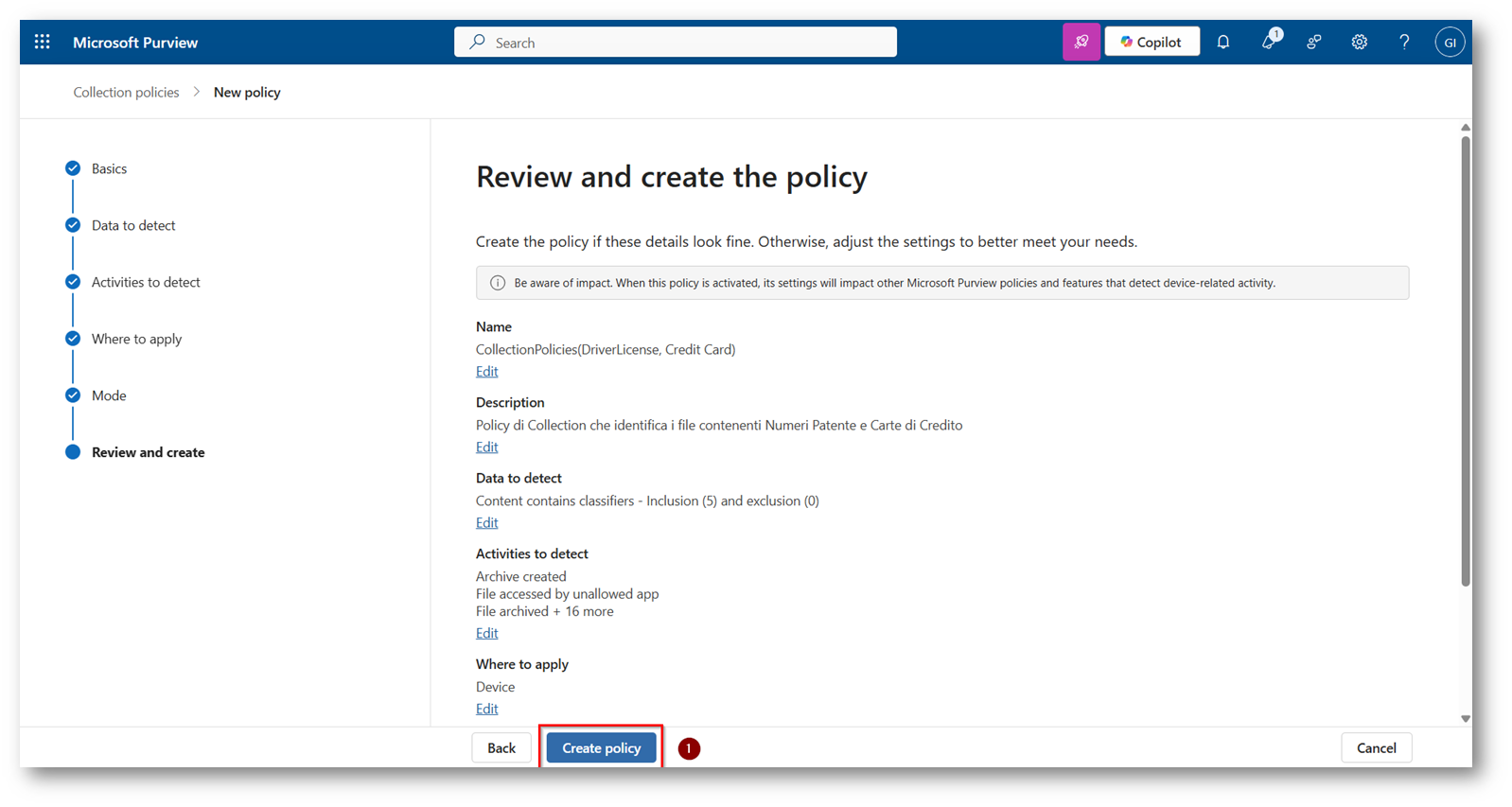Edit the Data to detect section
Image resolution: width=1512 pixels, height=807 pixels.
coord(486,522)
